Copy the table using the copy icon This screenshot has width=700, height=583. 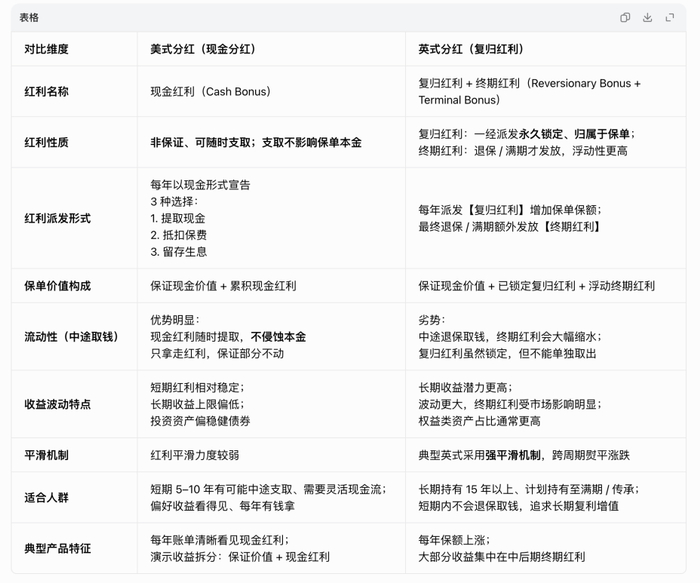click(625, 17)
